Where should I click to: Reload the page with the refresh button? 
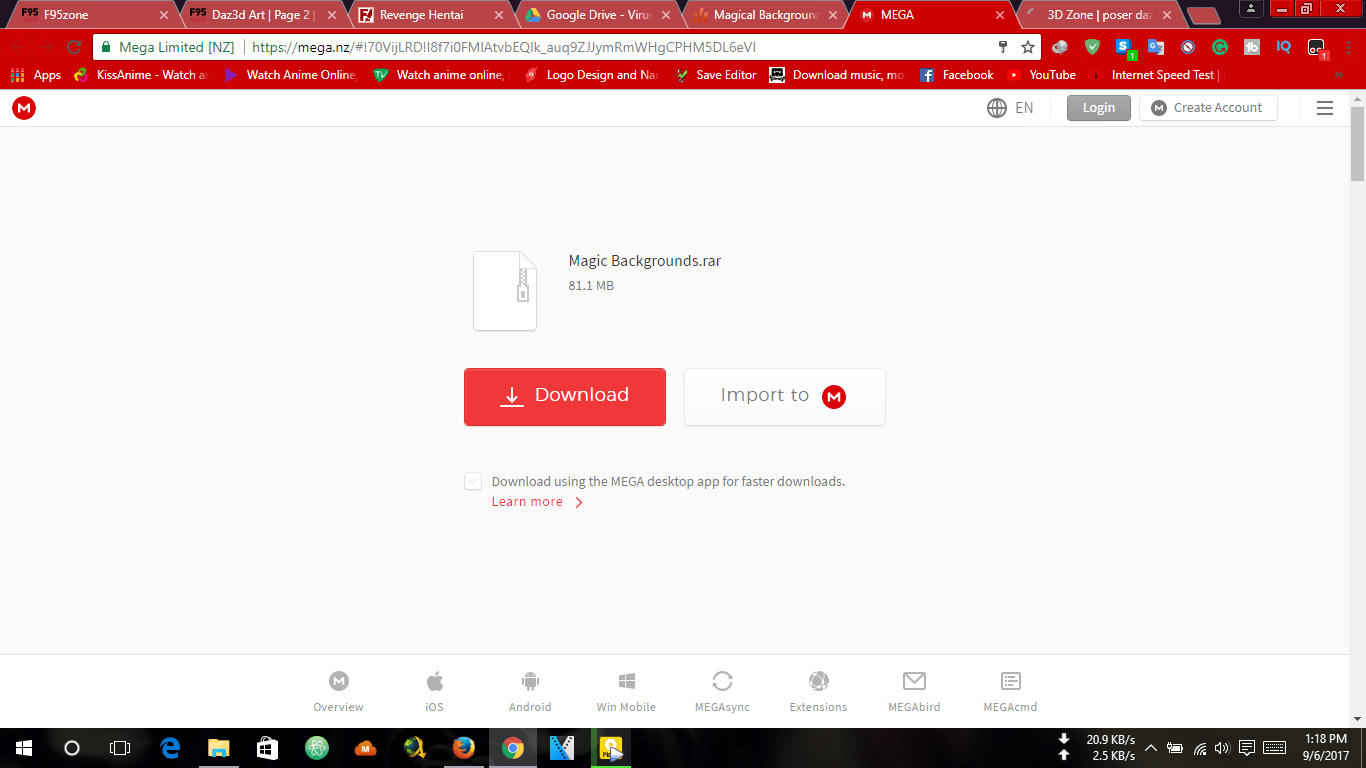[x=73, y=47]
